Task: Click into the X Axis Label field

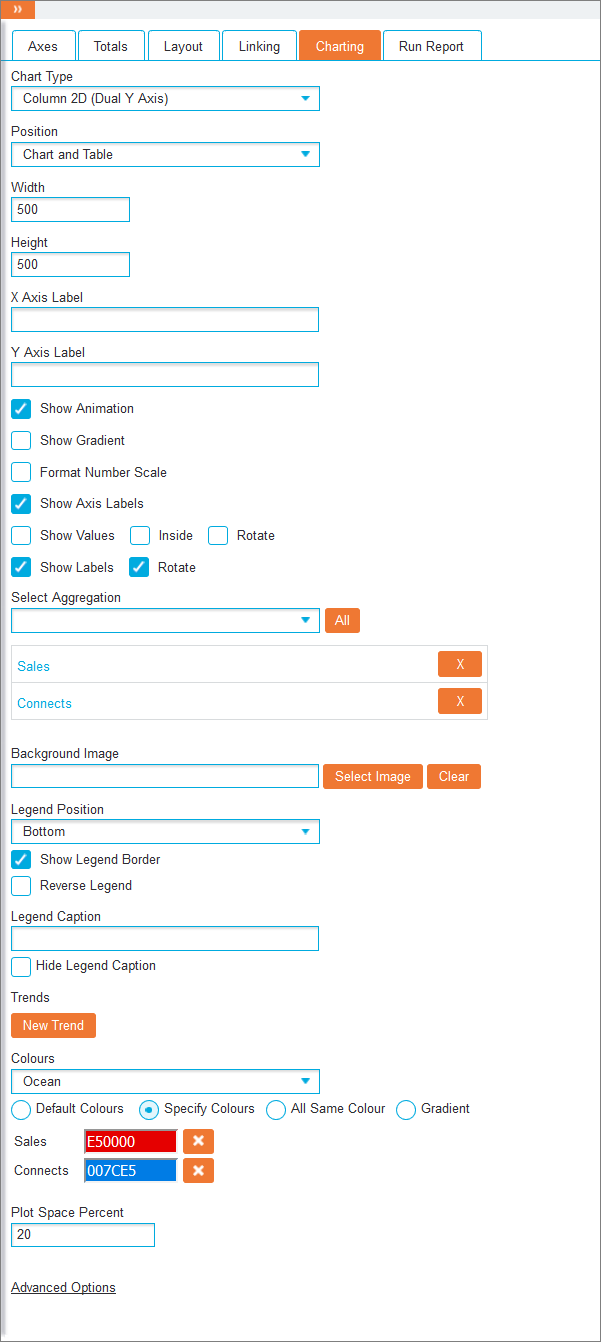Action: (165, 320)
